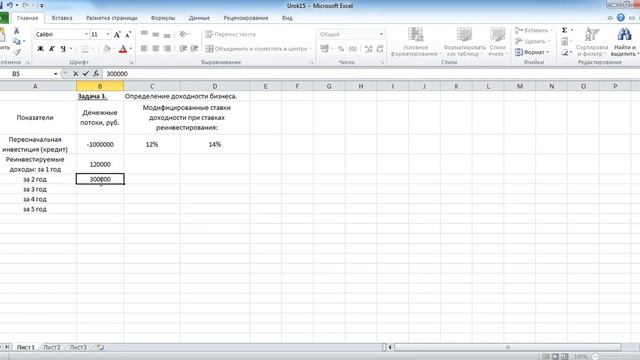Viewport: 640px width, 360px height.
Task: Align text to the middle of the cell
Action: tap(156, 34)
